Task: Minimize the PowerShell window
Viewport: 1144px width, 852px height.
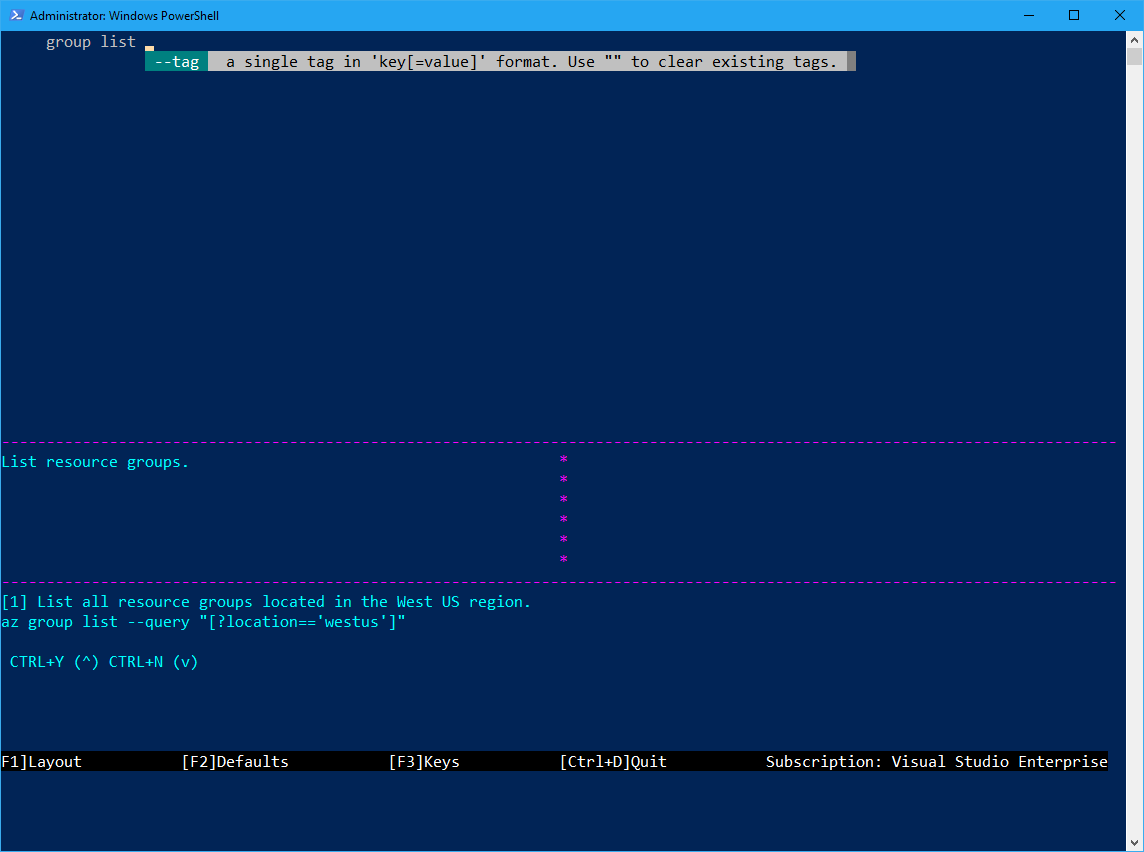Action: 1029,15
